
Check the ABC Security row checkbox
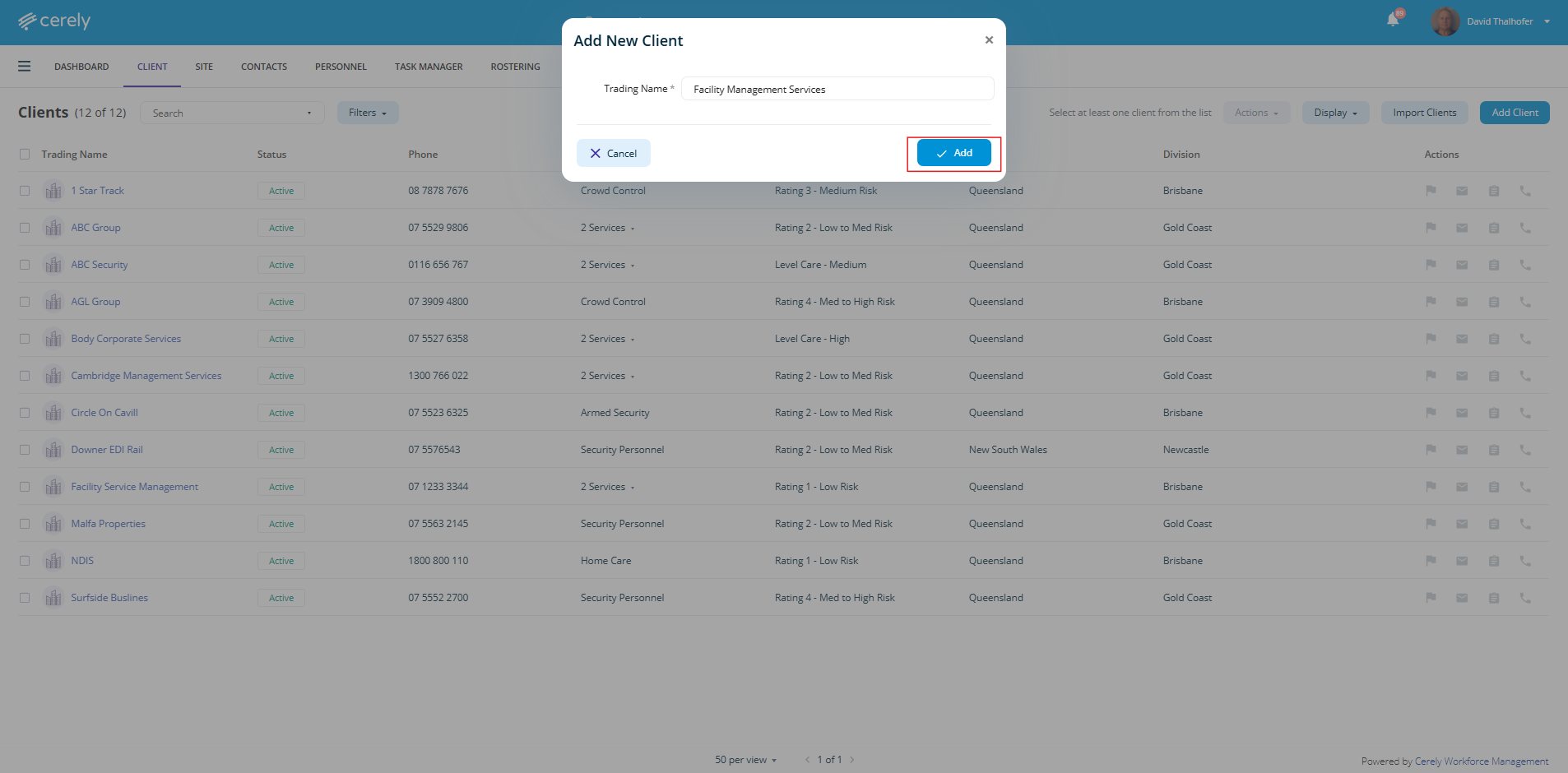(x=25, y=265)
